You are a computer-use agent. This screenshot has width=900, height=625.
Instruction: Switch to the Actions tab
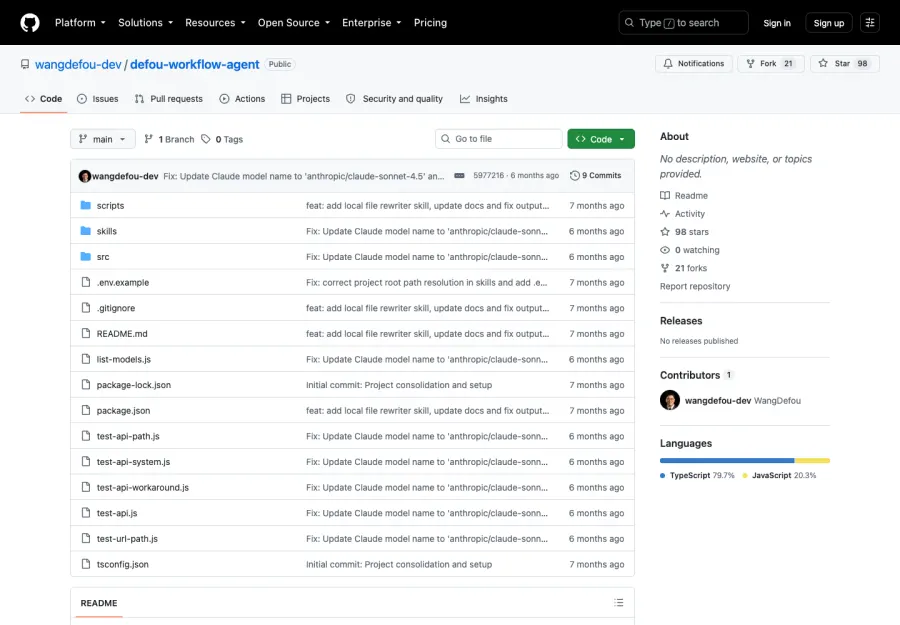pyautogui.click(x=242, y=99)
